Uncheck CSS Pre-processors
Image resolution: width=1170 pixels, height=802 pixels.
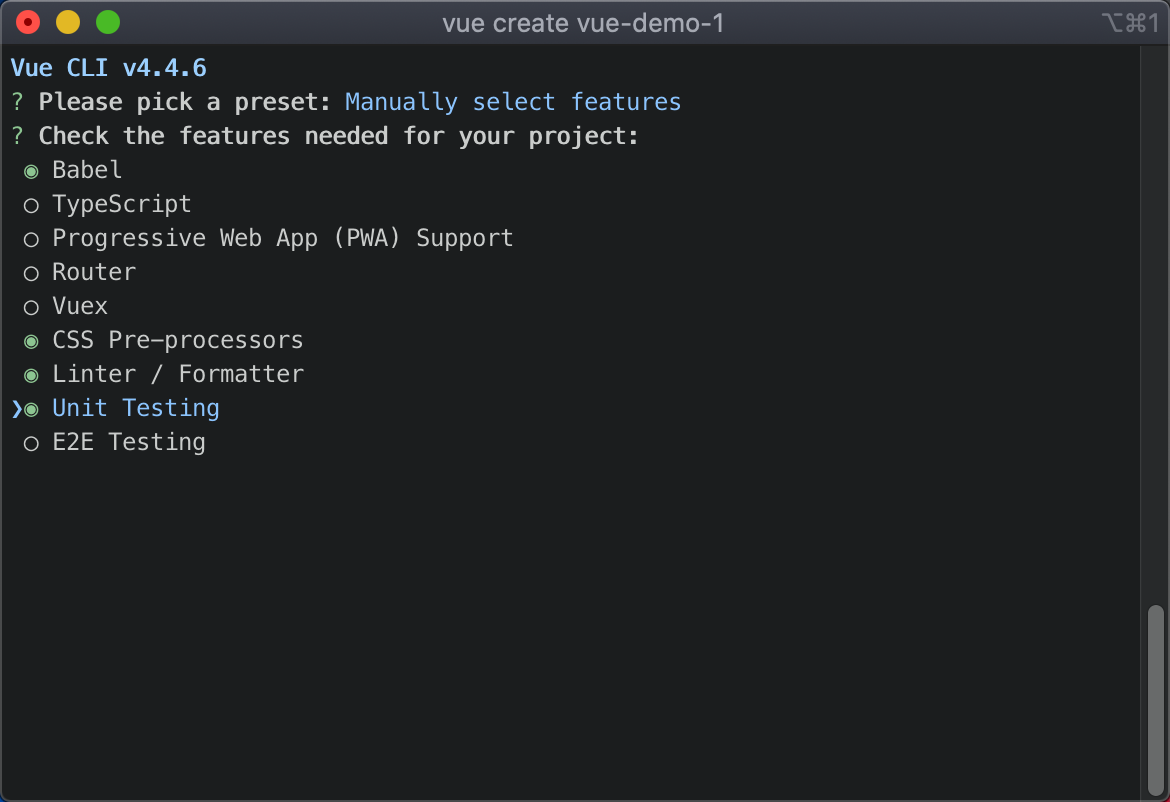click(x=31, y=342)
